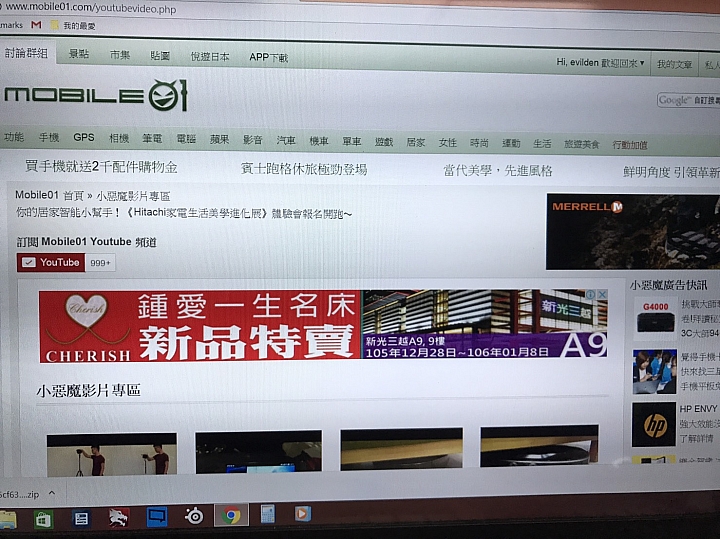Open the downloaded cf63 zip file
The image size is (720, 539).
point(20,494)
